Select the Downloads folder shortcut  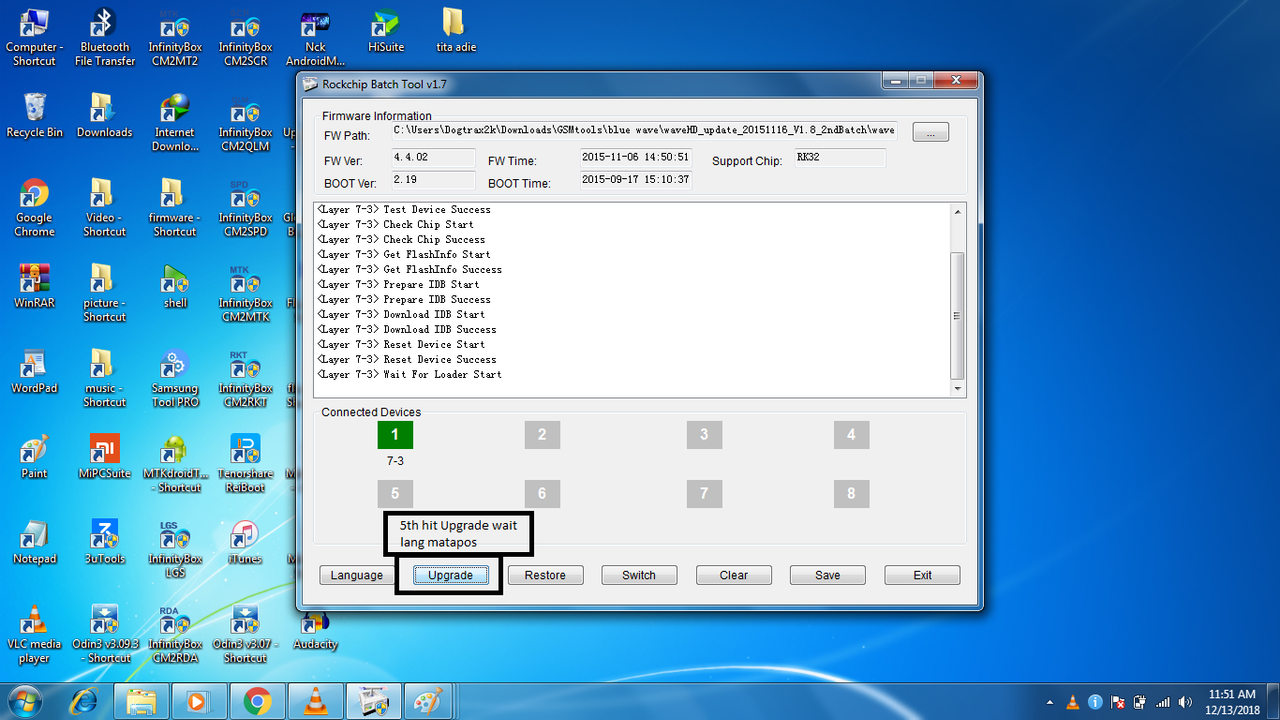pyautogui.click(x=104, y=115)
